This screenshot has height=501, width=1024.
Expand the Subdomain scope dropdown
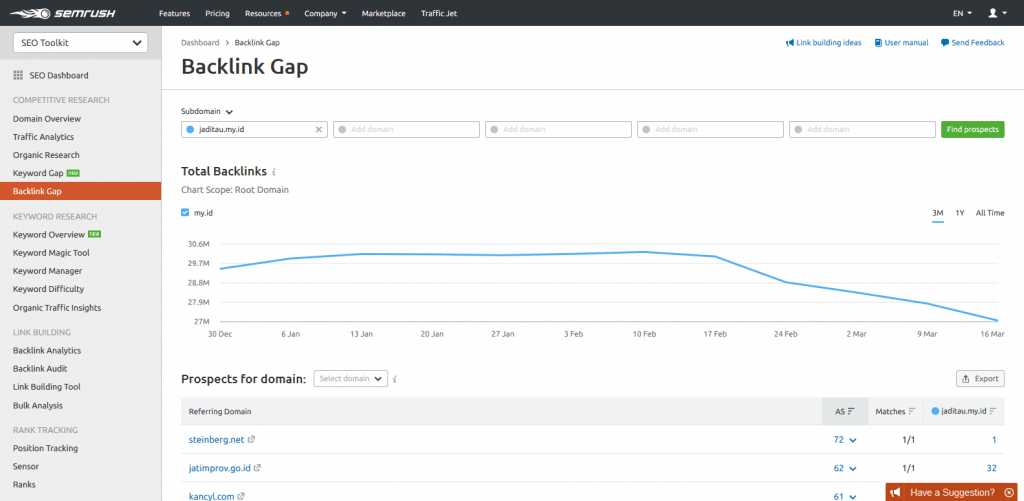[x=207, y=112]
